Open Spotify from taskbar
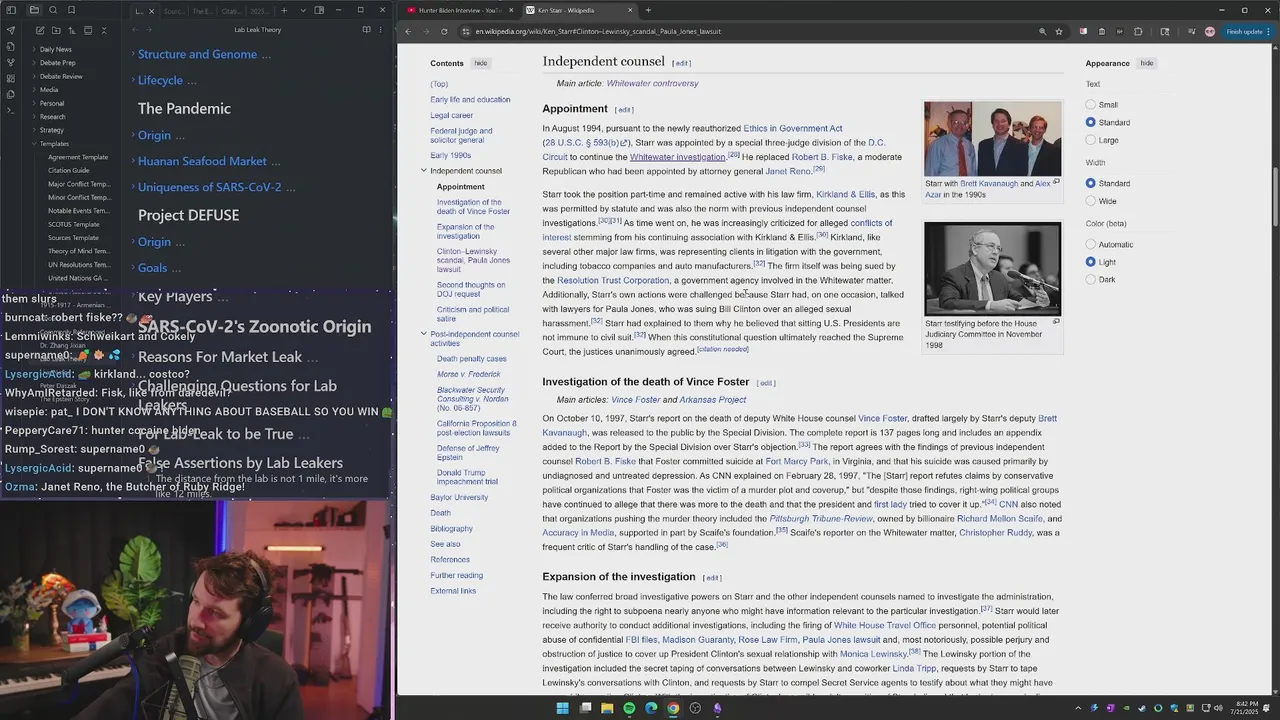The width and height of the screenshot is (1280, 720). point(629,708)
